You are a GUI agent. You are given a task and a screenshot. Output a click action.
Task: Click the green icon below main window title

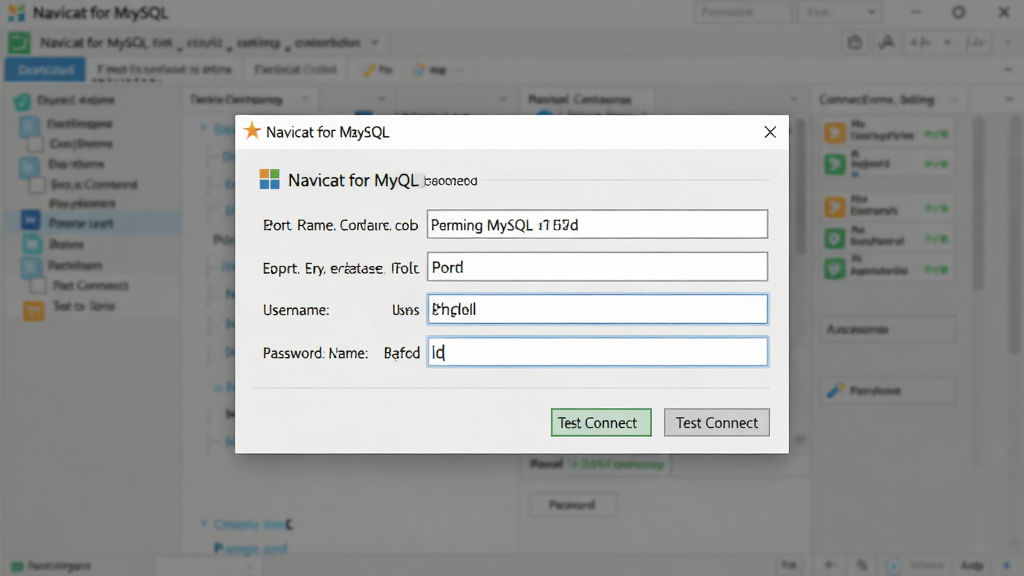(19, 43)
